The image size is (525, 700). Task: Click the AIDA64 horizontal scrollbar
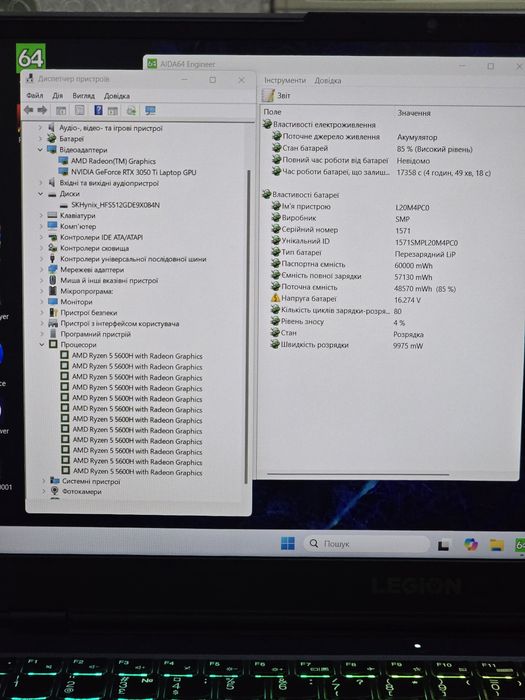[x=358, y=474]
